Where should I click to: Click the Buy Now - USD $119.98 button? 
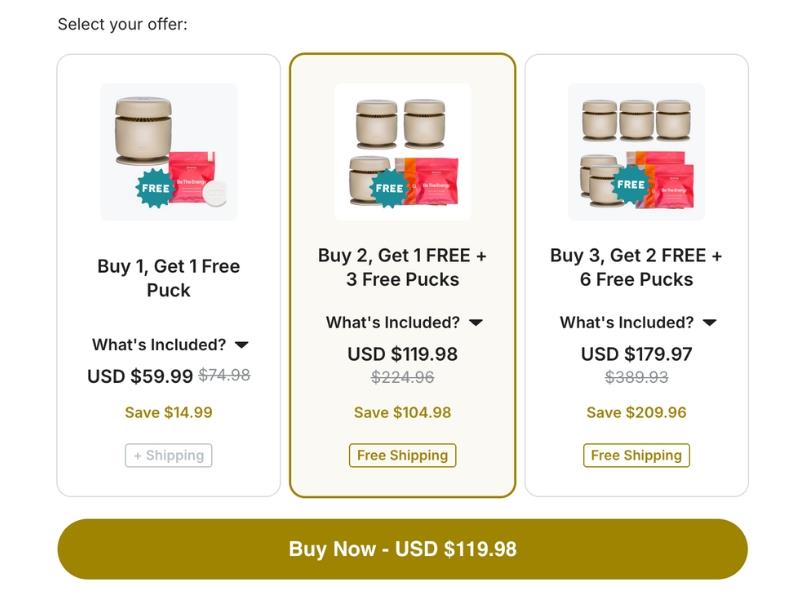pyautogui.click(x=402, y=549)
